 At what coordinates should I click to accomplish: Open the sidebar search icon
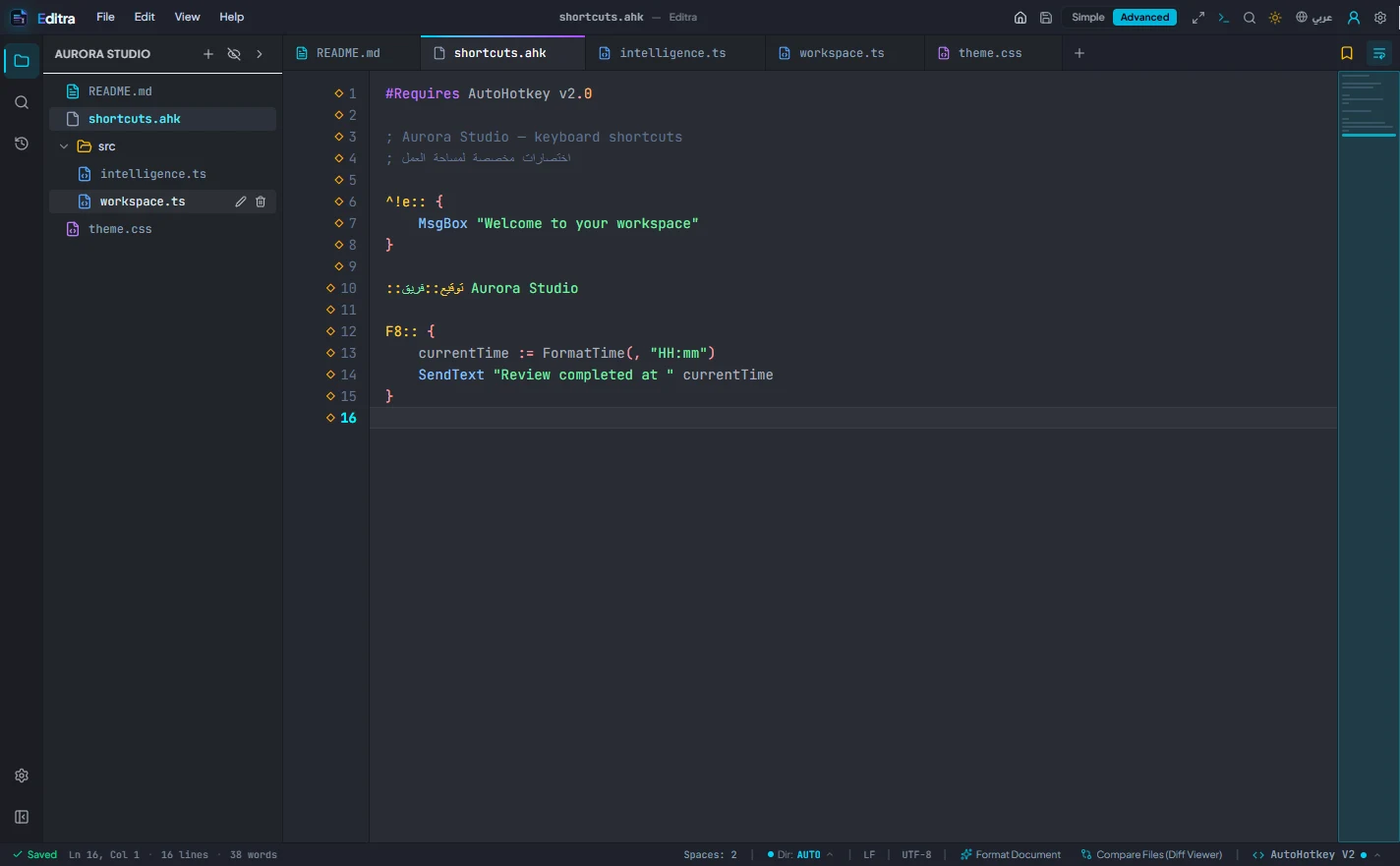click(x=22, y=102)
